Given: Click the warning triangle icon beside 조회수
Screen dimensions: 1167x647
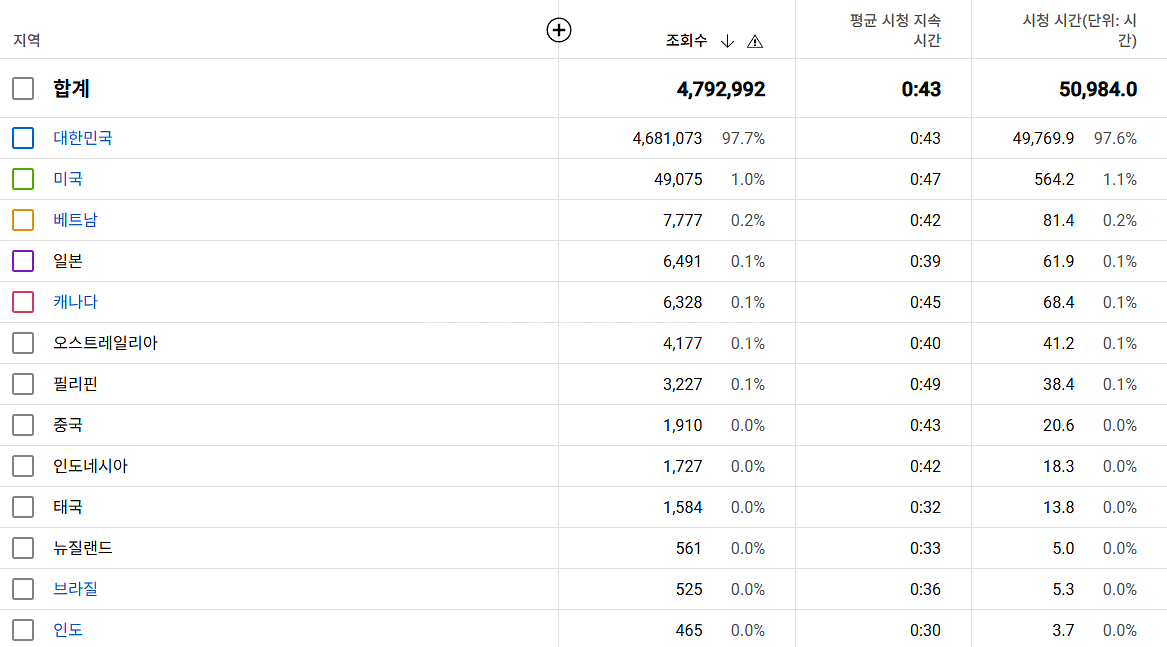Looking at the screenshot, I should coord(755,41).
